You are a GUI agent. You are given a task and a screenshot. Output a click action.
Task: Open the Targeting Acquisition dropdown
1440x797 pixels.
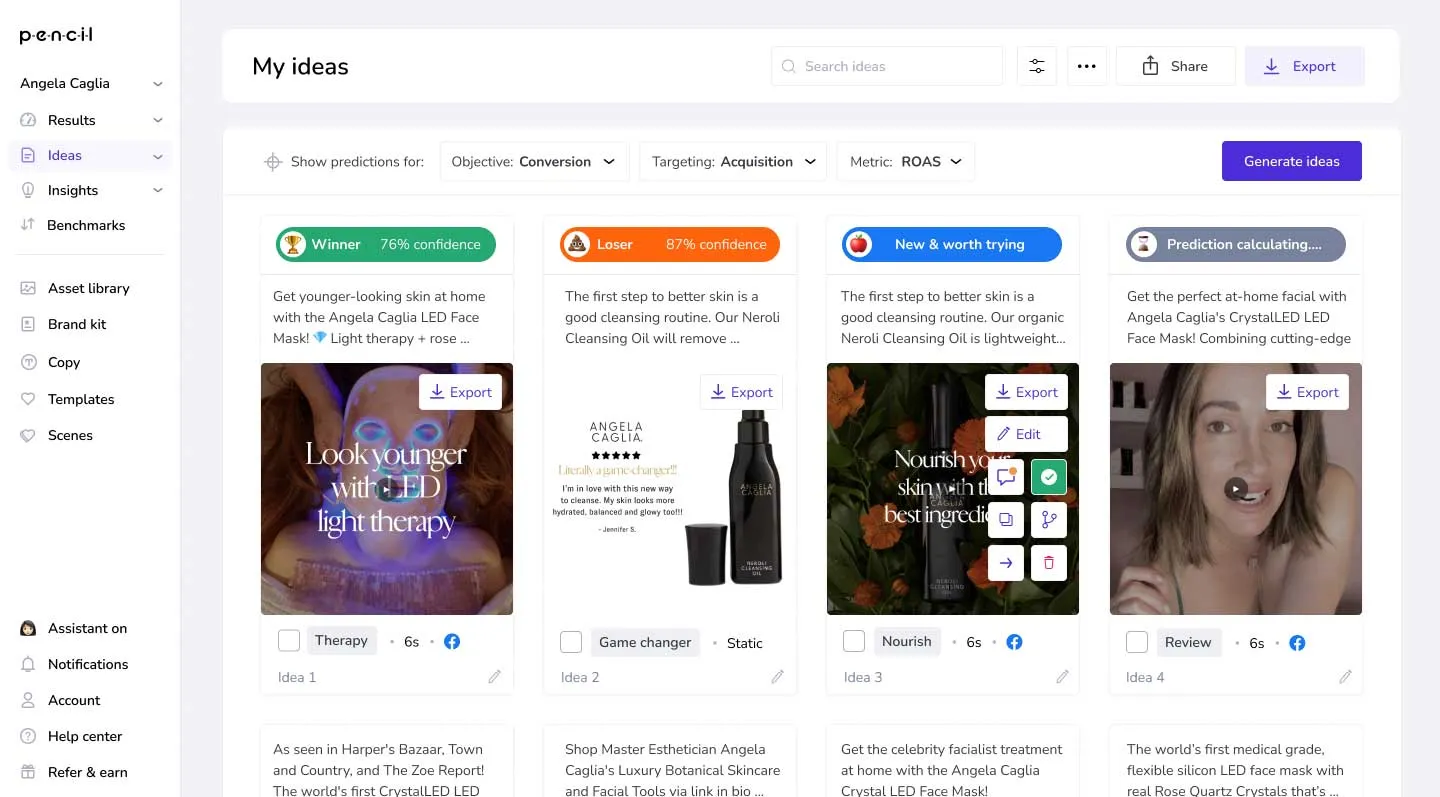click(x=734, y=162)
